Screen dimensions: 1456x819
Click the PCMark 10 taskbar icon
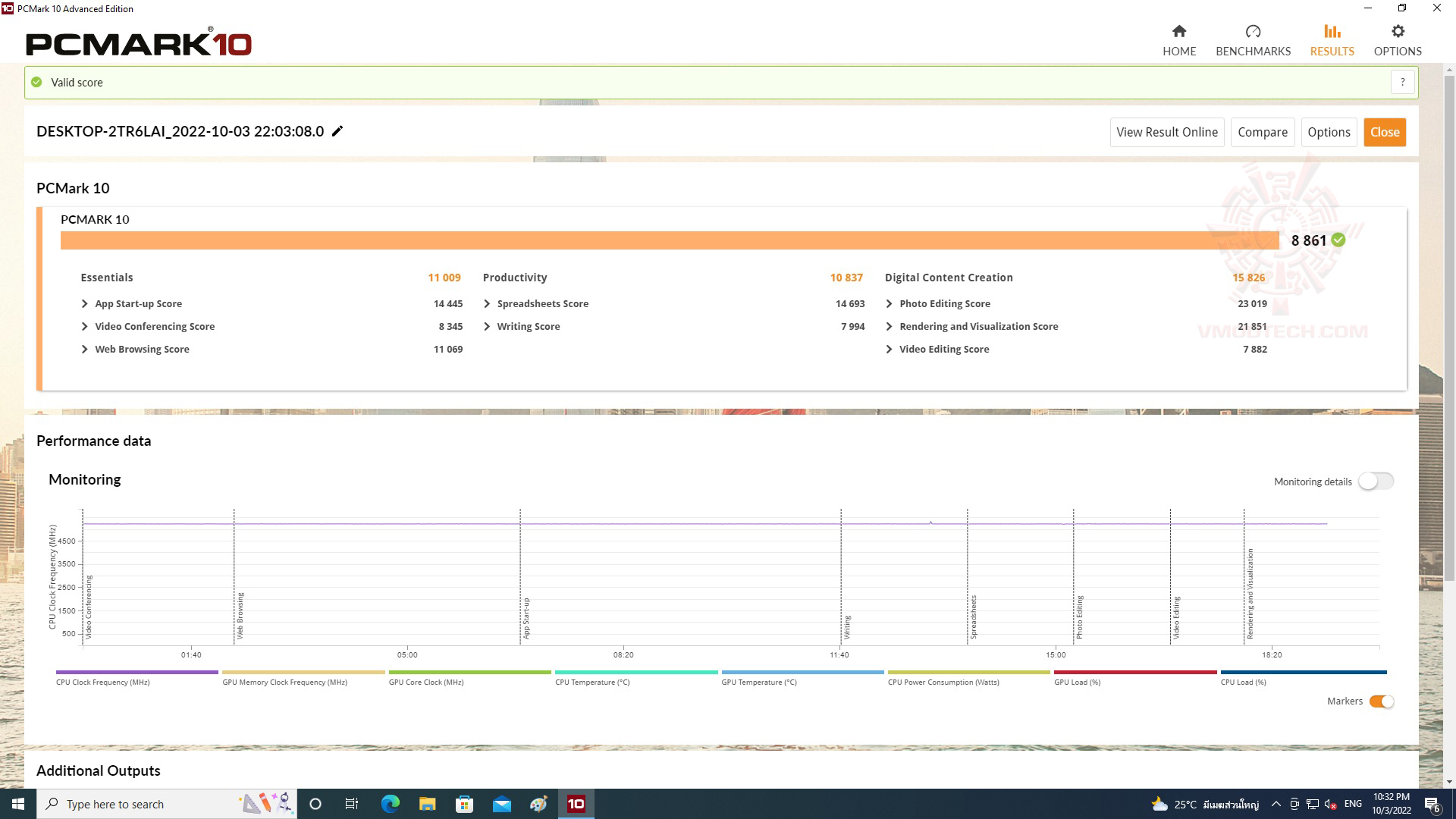pyautogui.click(x=576, y=803)
